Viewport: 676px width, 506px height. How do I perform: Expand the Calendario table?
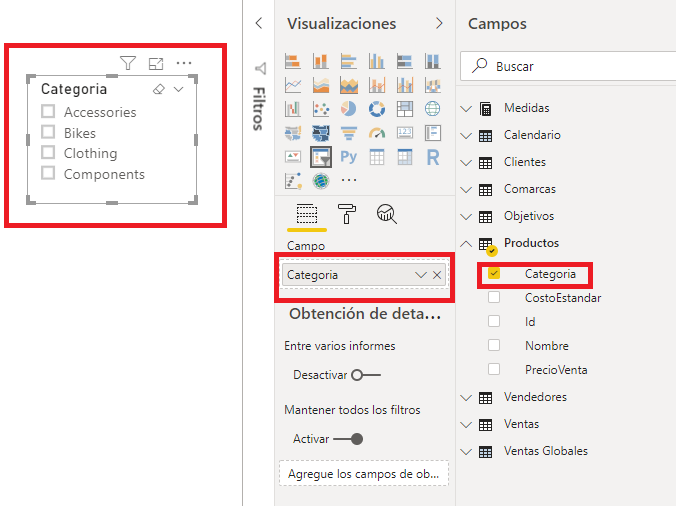pos(466,136)
